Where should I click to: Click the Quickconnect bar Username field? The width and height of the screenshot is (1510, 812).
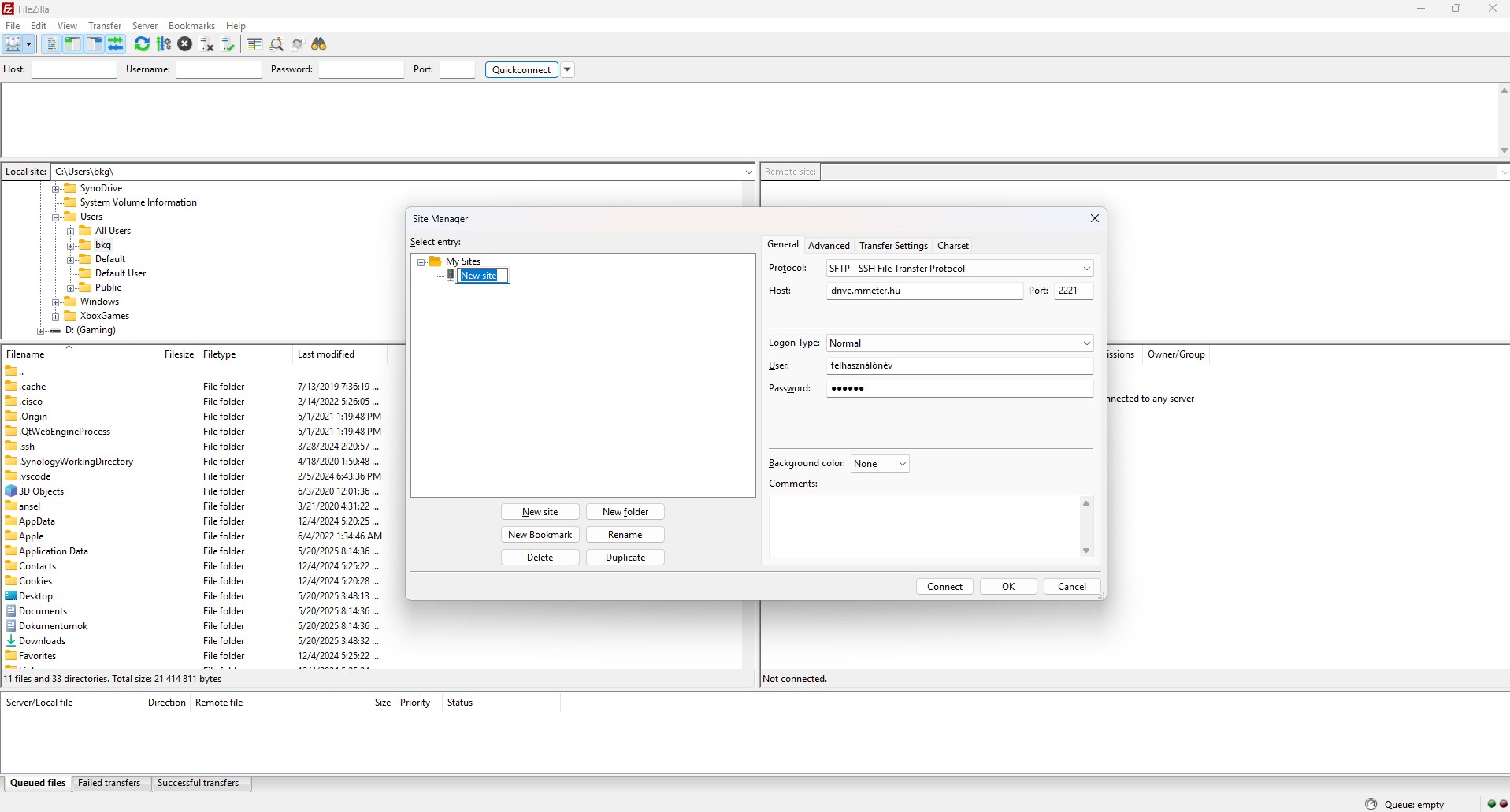tap(219, 69)
